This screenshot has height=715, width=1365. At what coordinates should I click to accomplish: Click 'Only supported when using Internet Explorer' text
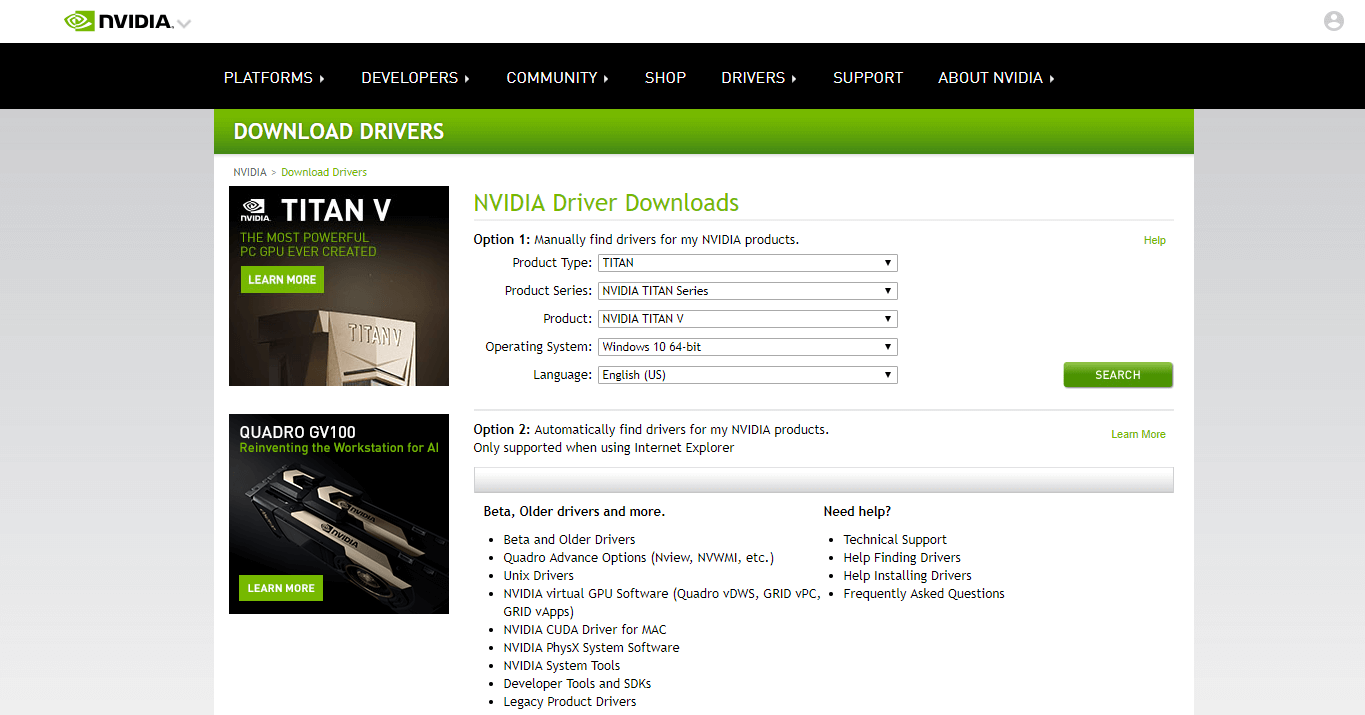tap(604, 447)
